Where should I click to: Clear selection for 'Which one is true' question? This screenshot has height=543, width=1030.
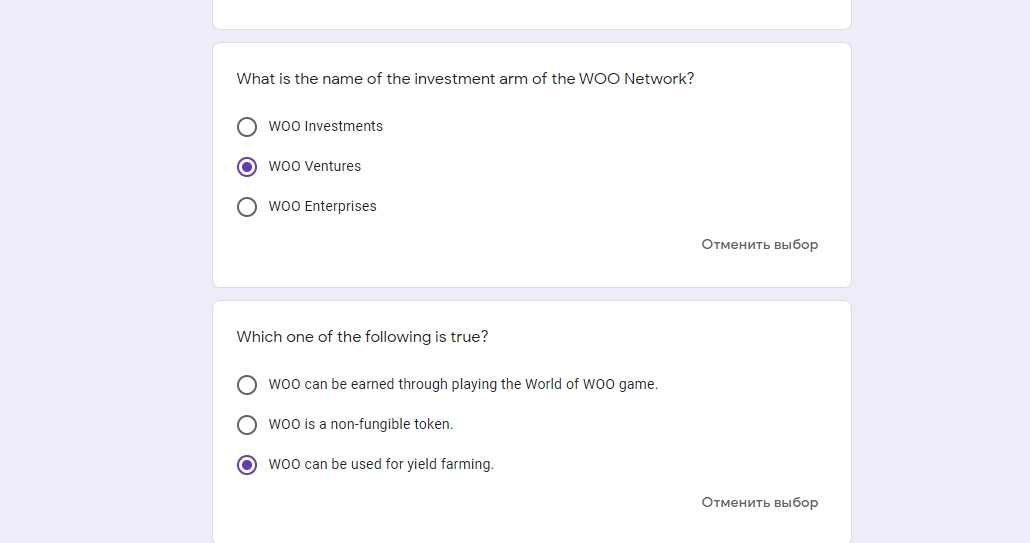click(759, 503)
